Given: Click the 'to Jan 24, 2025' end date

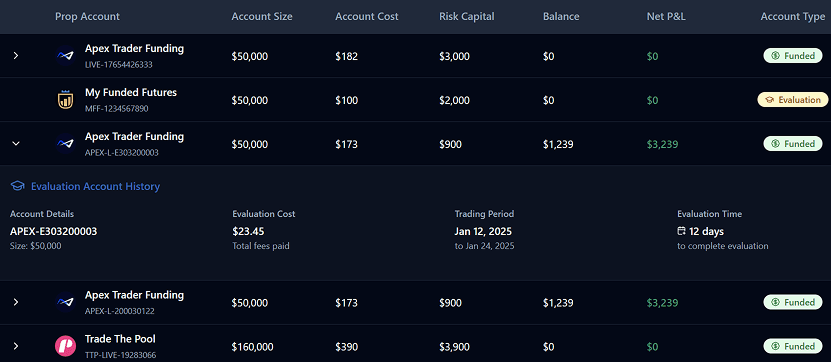Looking at the screenshot, I should click(484, 246).
